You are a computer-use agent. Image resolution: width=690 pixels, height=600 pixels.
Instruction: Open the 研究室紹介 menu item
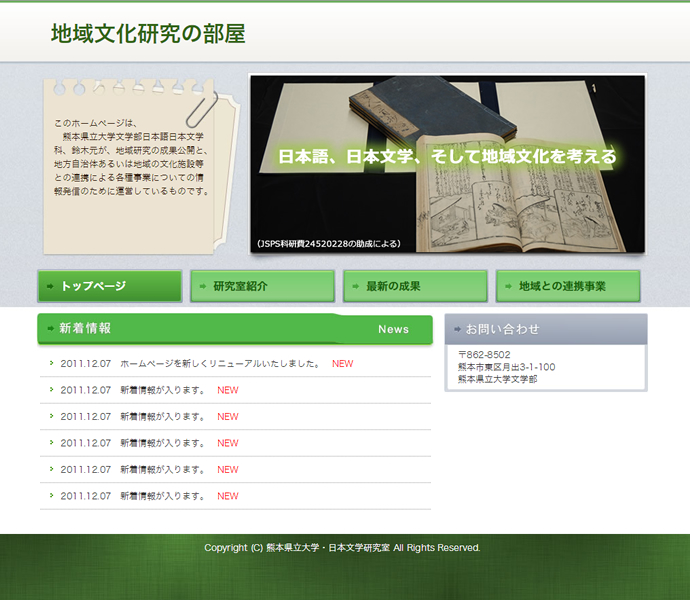tap(263, 286)
